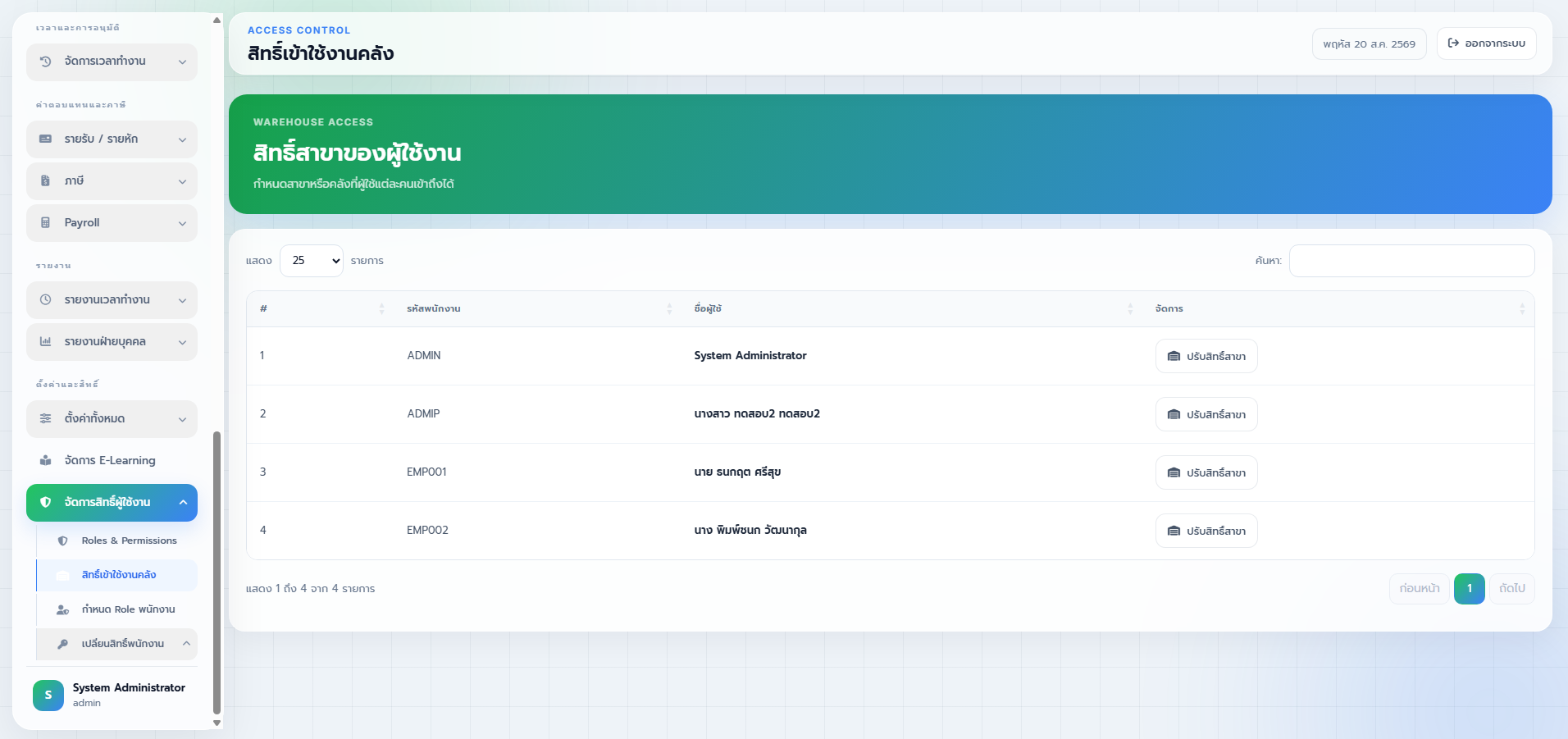Click the EMP002 employee code cell
The image size is (1568, 739).
[x=427, y=531]
